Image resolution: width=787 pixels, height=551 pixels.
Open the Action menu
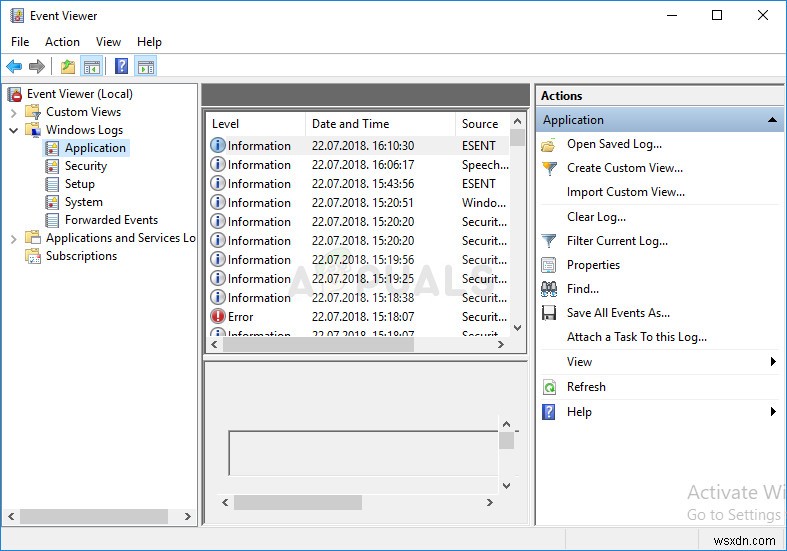(x=62, y=42)
